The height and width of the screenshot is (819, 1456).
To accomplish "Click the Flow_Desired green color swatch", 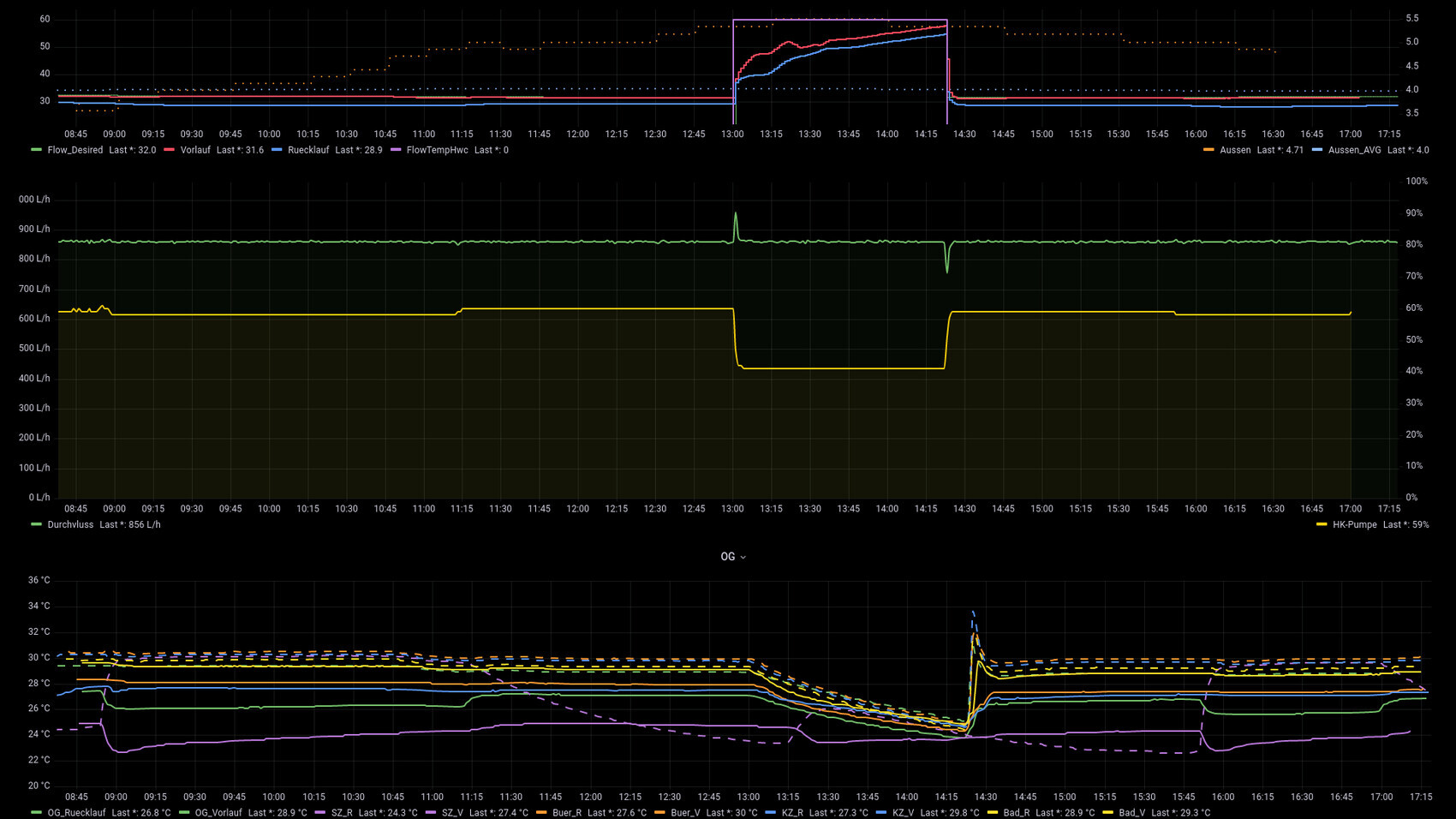I will 36,150.
